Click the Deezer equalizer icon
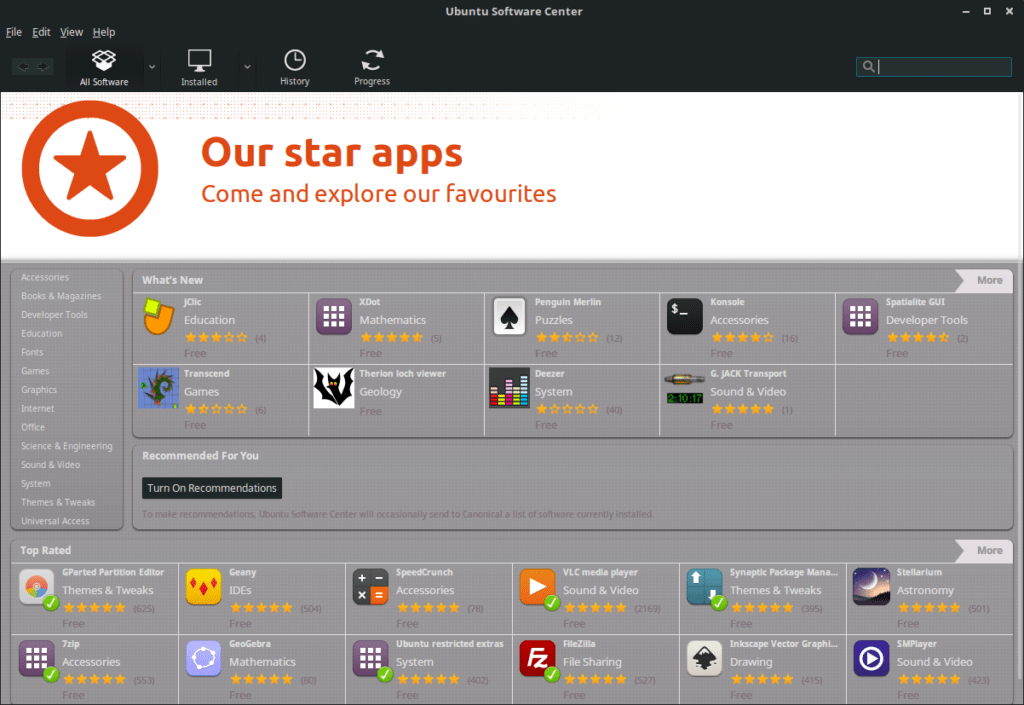Viewport: 1024px width, 705px height. coord(509,388)
